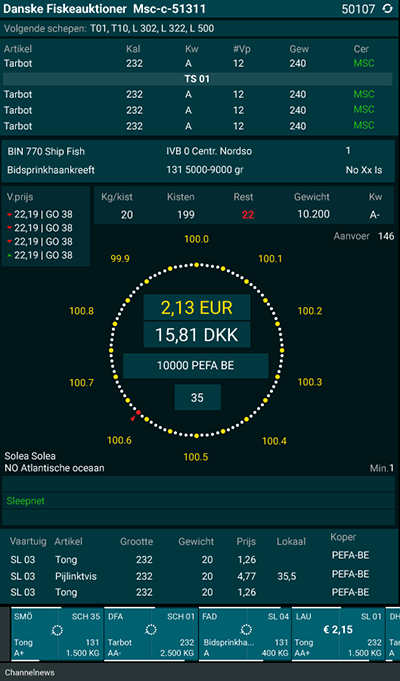
Task: Click the Volgende schepen ship list
Action: point(152,29)
